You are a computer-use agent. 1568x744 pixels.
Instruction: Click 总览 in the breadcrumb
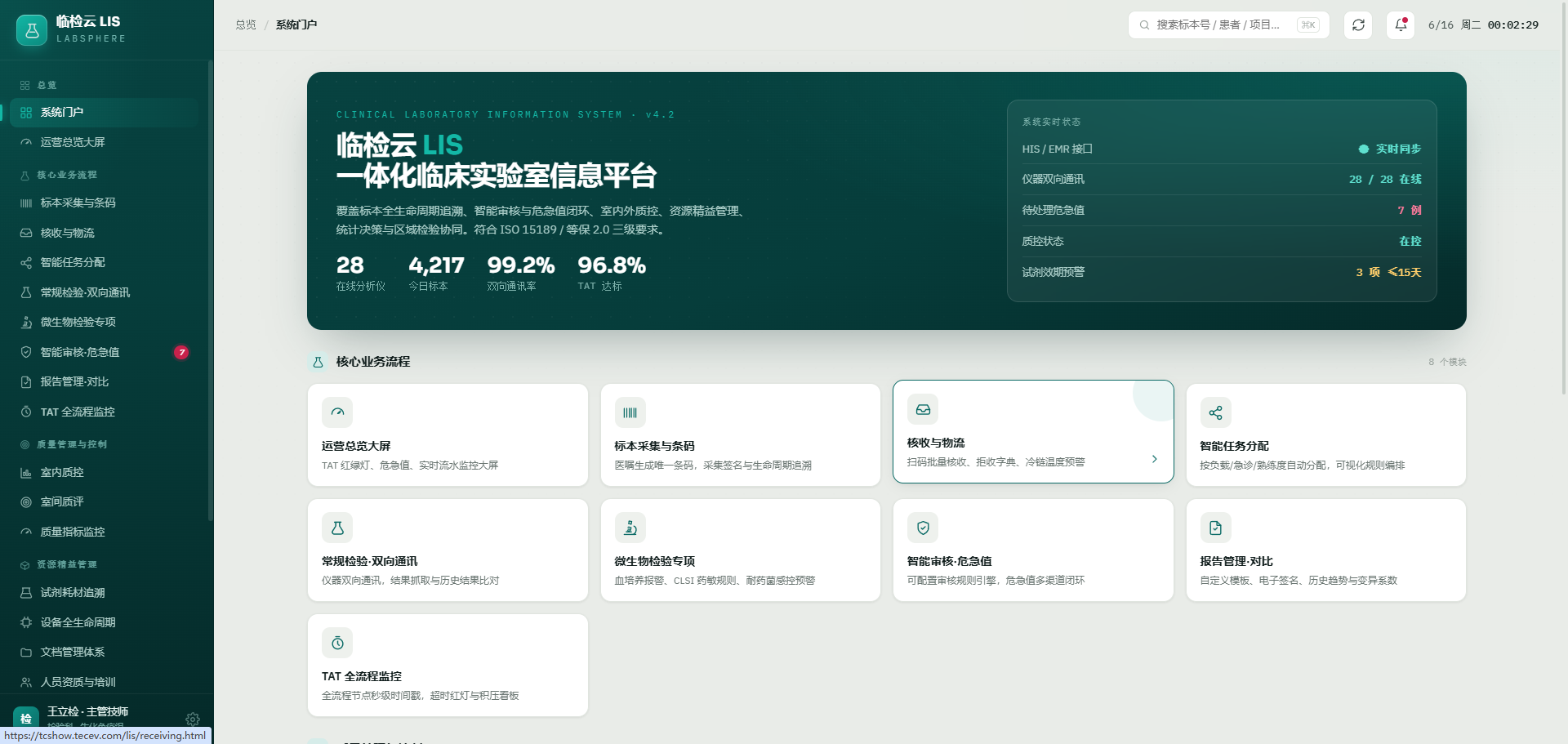246,25
